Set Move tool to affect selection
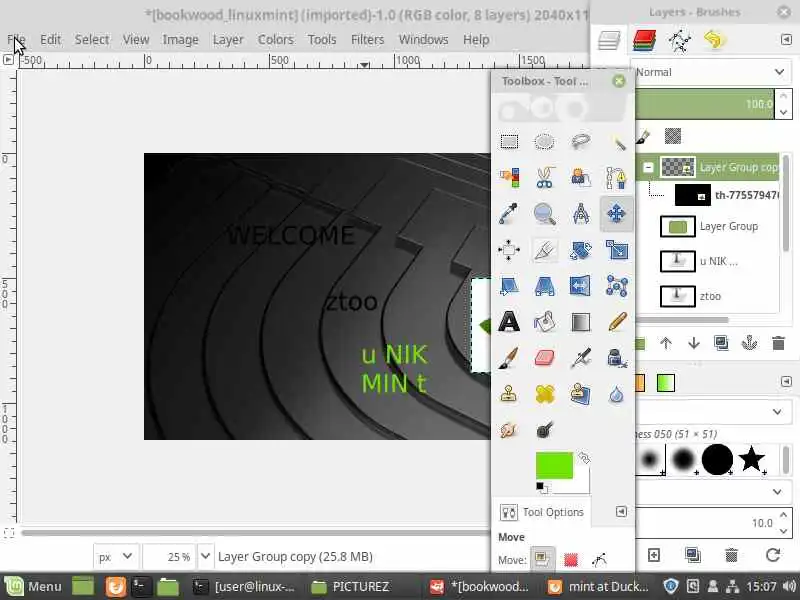800x600 pixels. point(570,560)
